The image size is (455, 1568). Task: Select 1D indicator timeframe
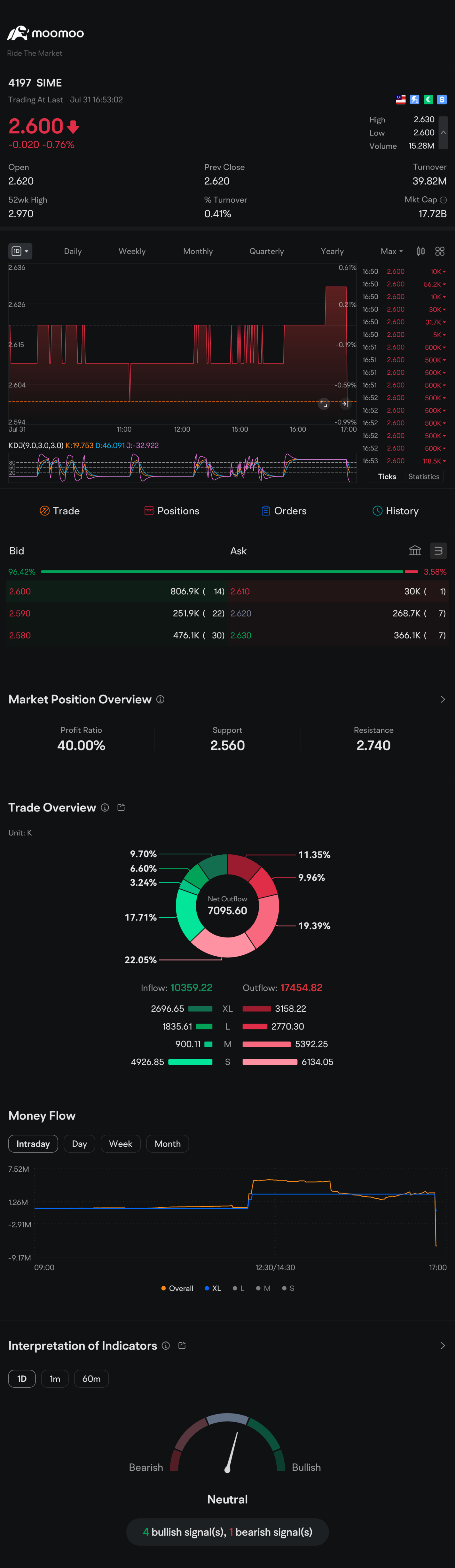[22, 1379]
